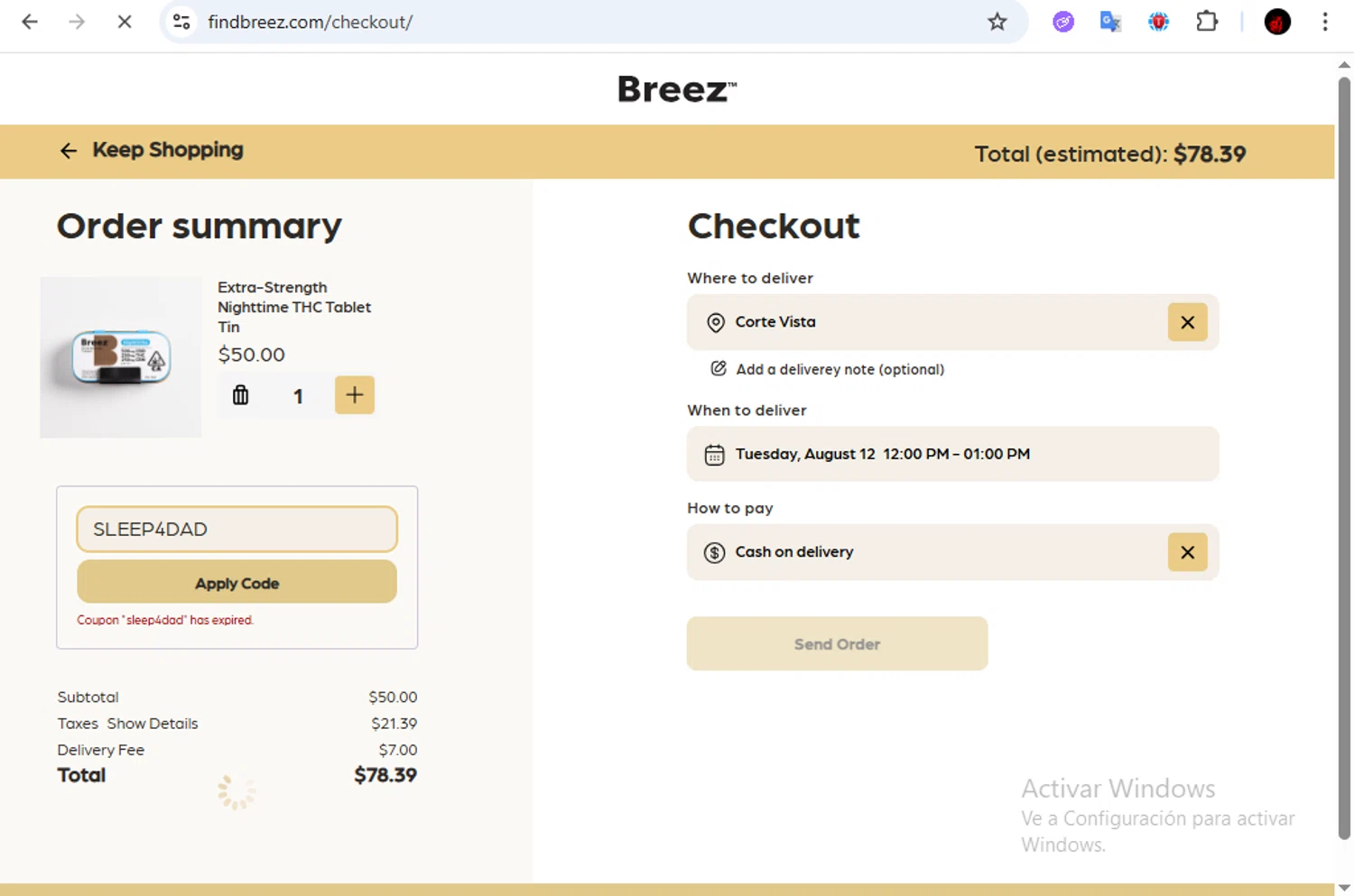Click the scrollbar up arrow

point(1344,64)
